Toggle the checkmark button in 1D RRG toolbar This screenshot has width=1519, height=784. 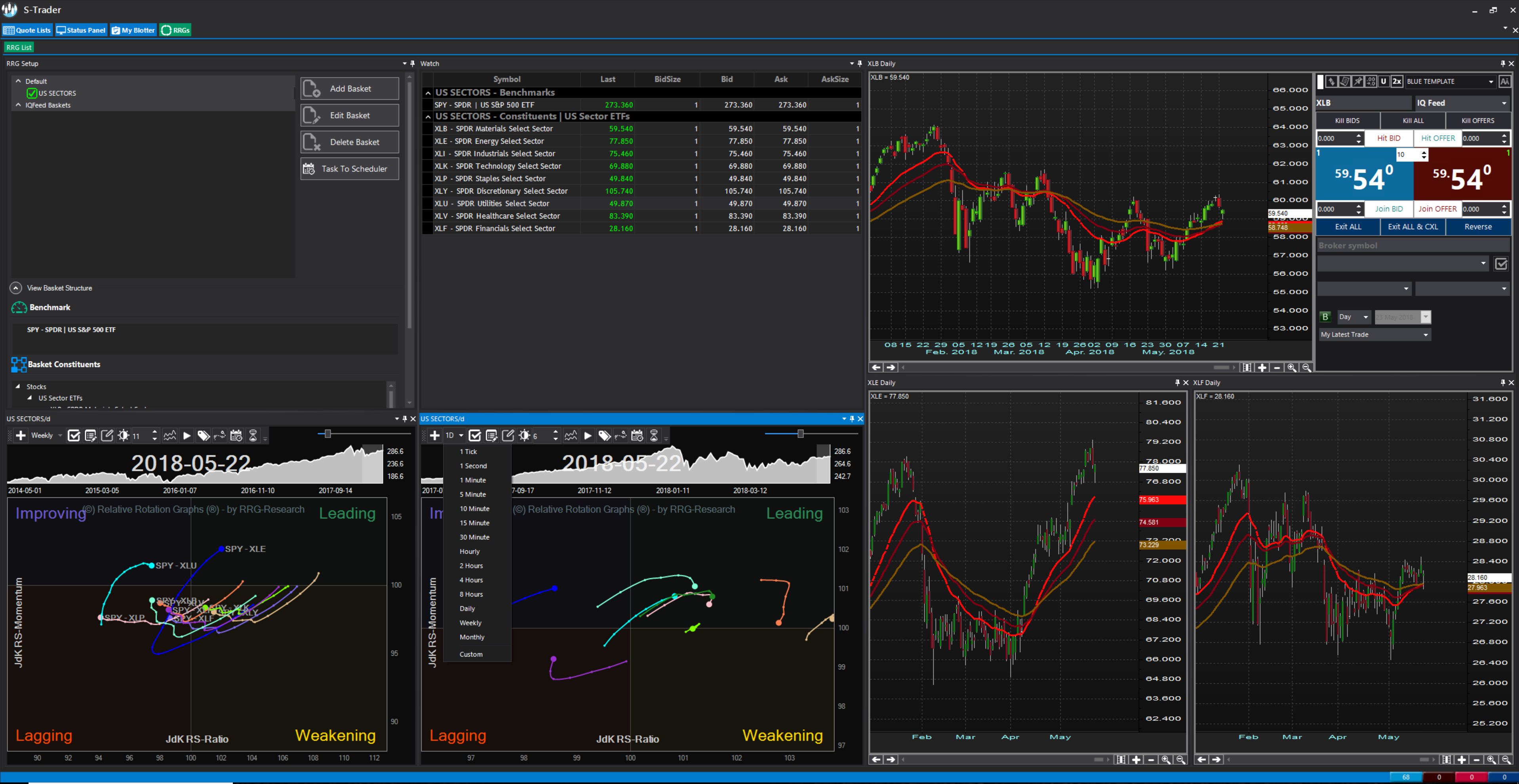coord(475,436)
